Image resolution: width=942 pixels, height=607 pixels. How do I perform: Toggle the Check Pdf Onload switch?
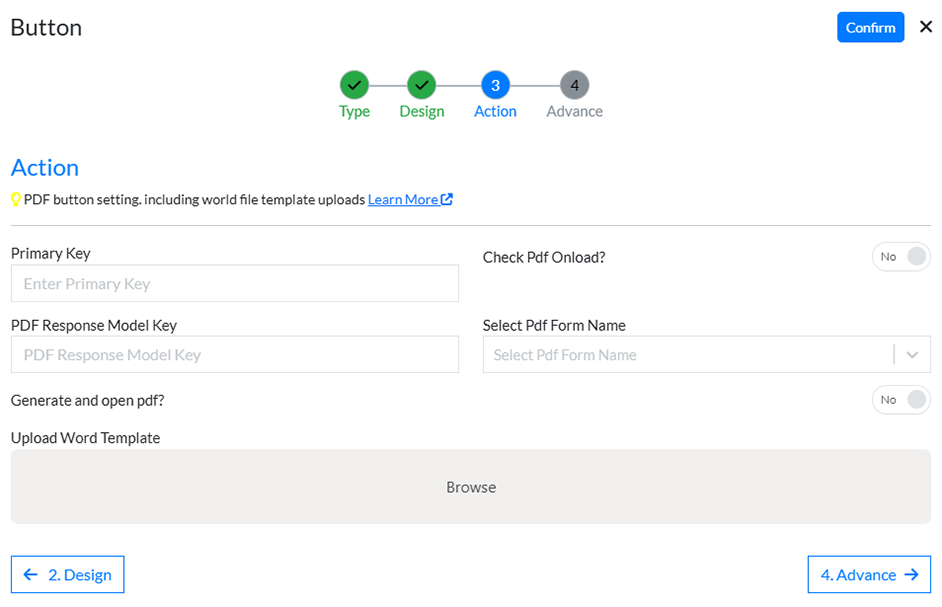(901, 257)
